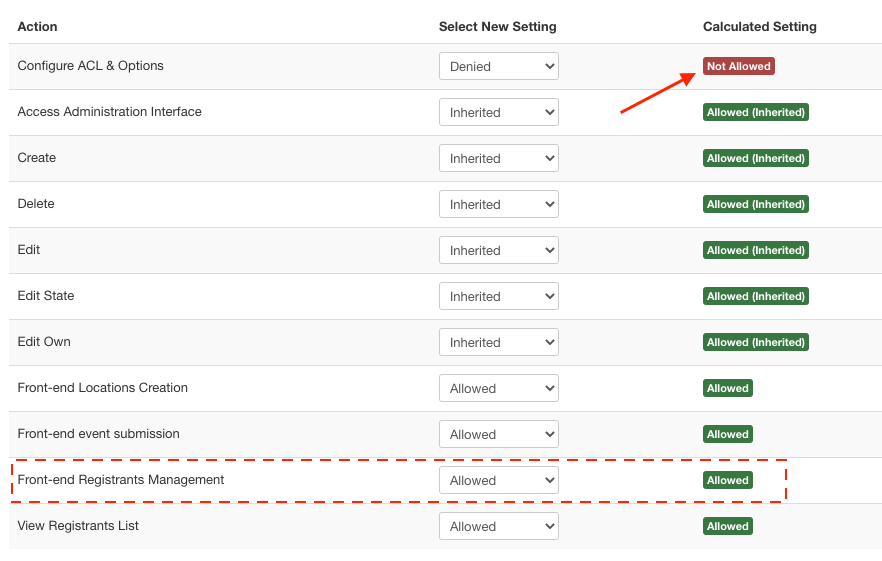
Task: Expand the Edit Own permission dropdown
Action: tap(498, 342)
